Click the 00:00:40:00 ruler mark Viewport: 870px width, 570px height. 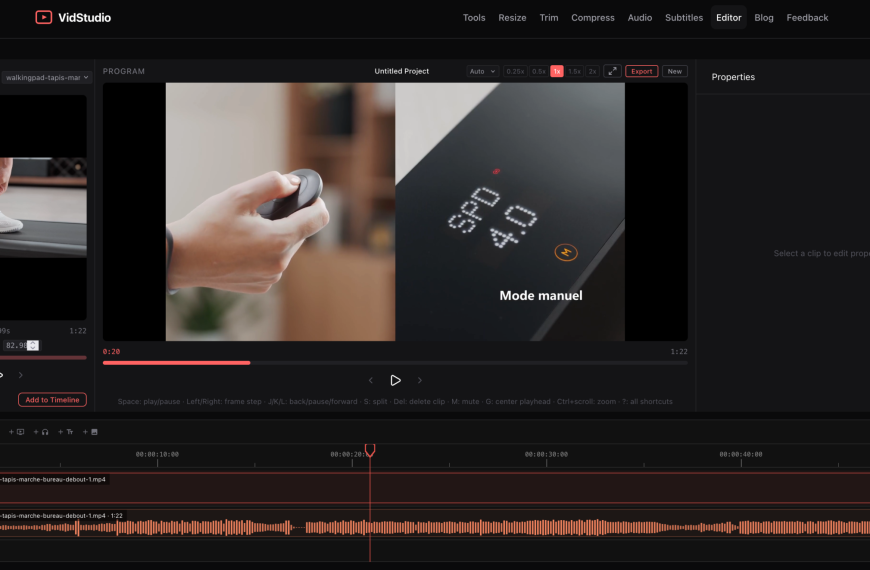point(741,454)
